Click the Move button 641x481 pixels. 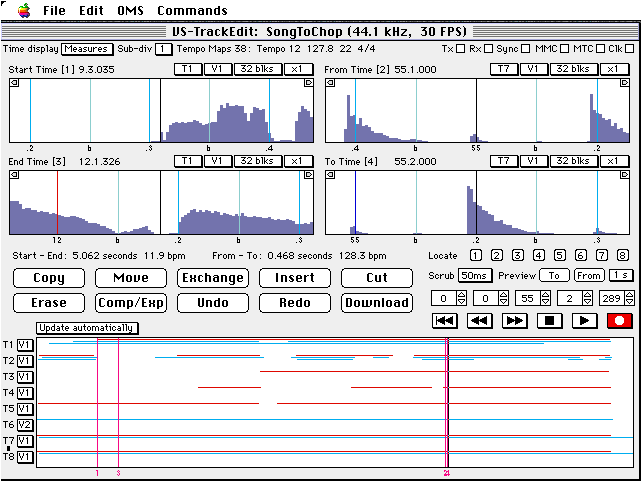click(131, 278)
